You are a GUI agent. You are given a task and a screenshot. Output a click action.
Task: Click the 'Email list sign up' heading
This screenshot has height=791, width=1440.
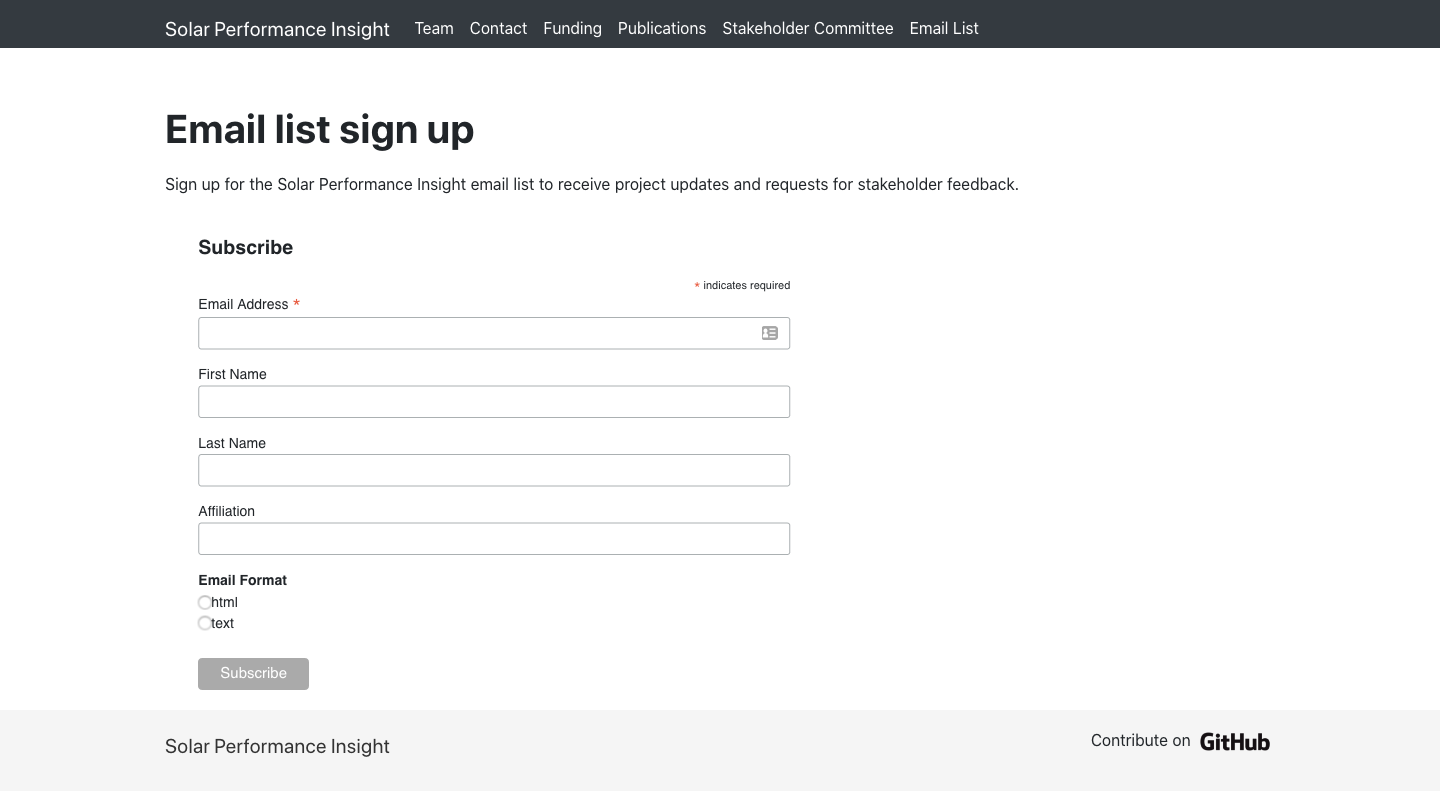click(319, 130)
